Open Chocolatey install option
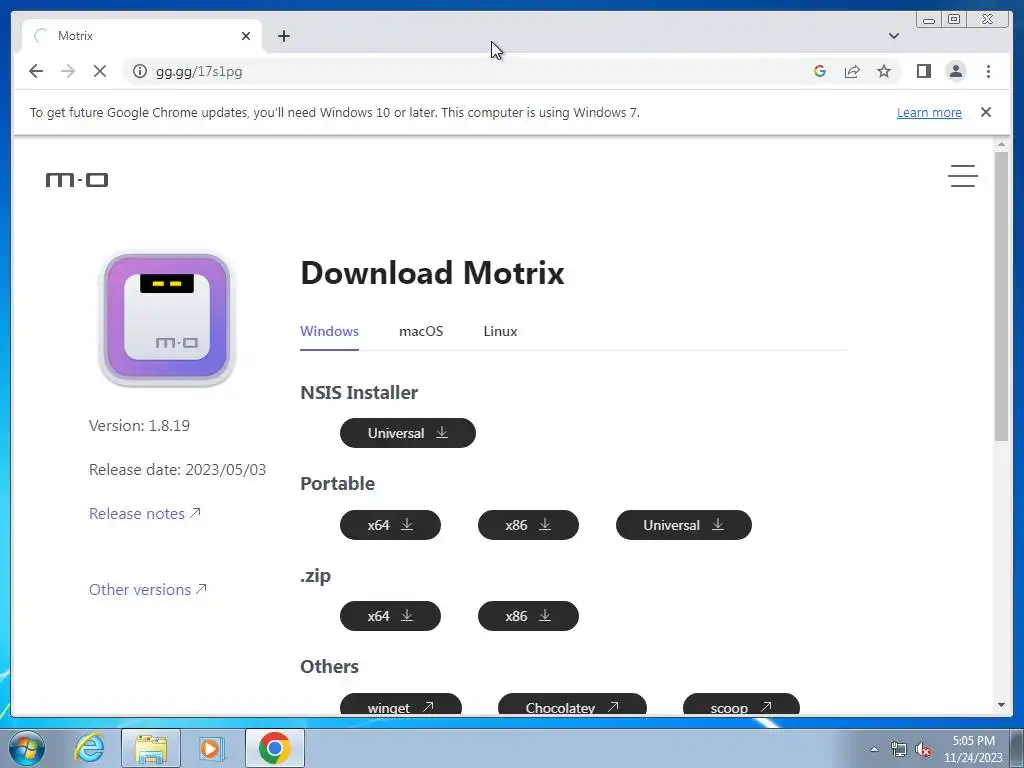1024x768 pixels. [572, 705]
